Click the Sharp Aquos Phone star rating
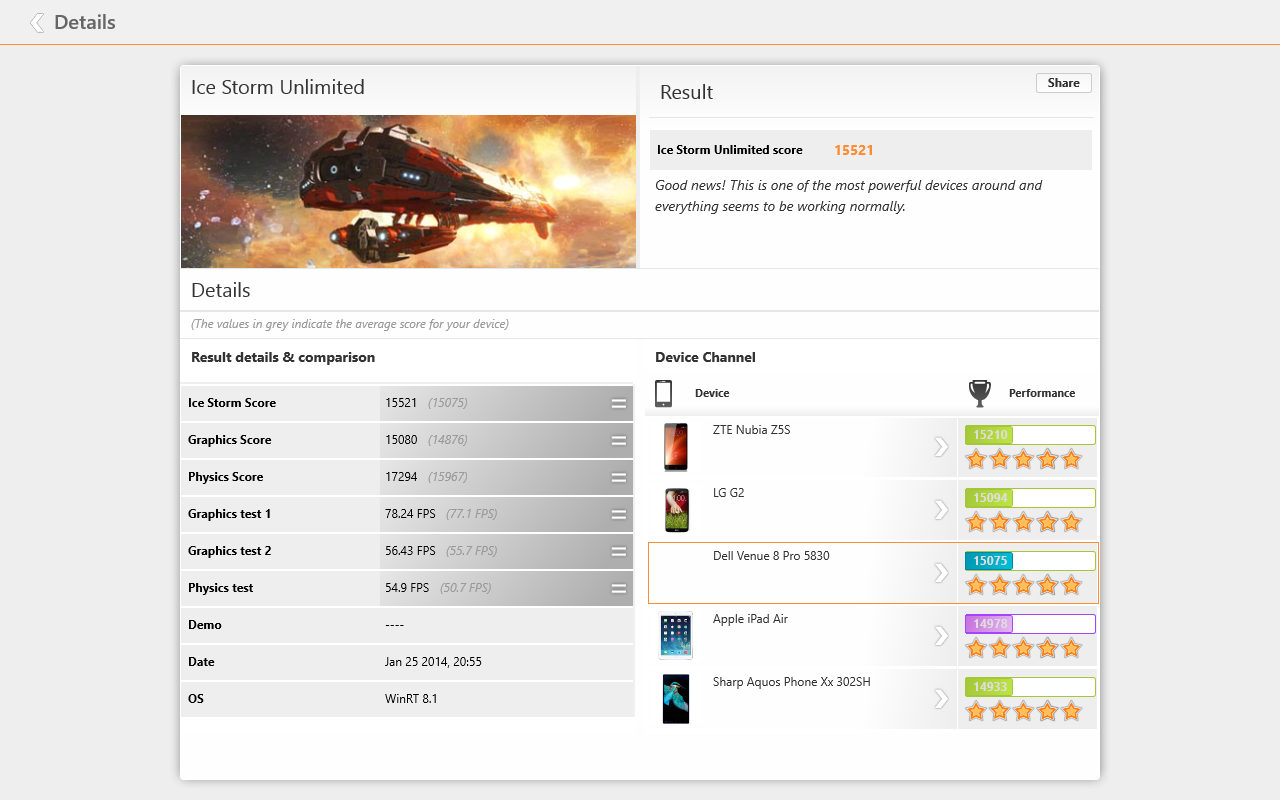1280x800 pixels. pyautogui.click(x=1023, y=712)
